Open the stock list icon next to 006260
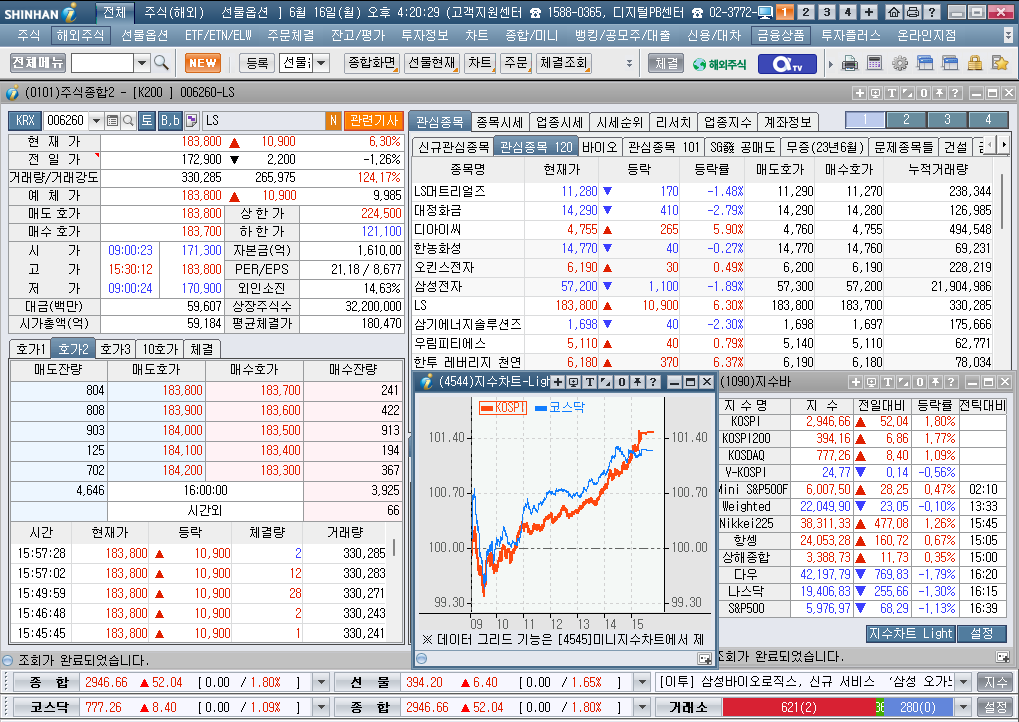Image resolution: width=1019 pixels, height=722 pixels. pos(112,120)
